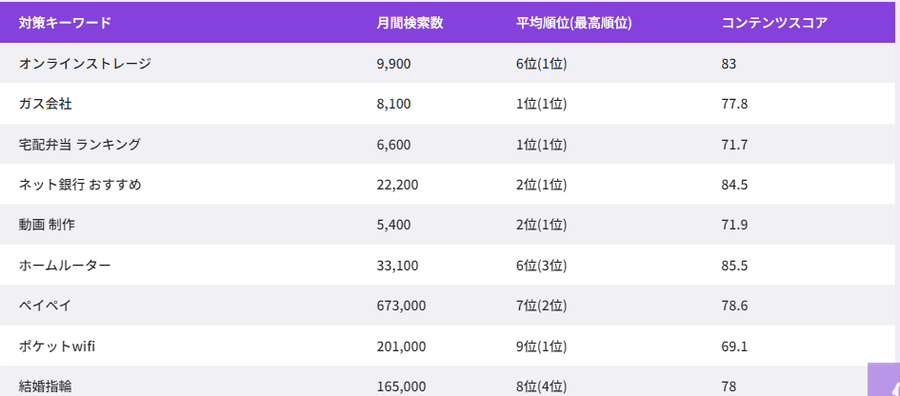Click the 月間検索数 column header

(x=410, y=24)
